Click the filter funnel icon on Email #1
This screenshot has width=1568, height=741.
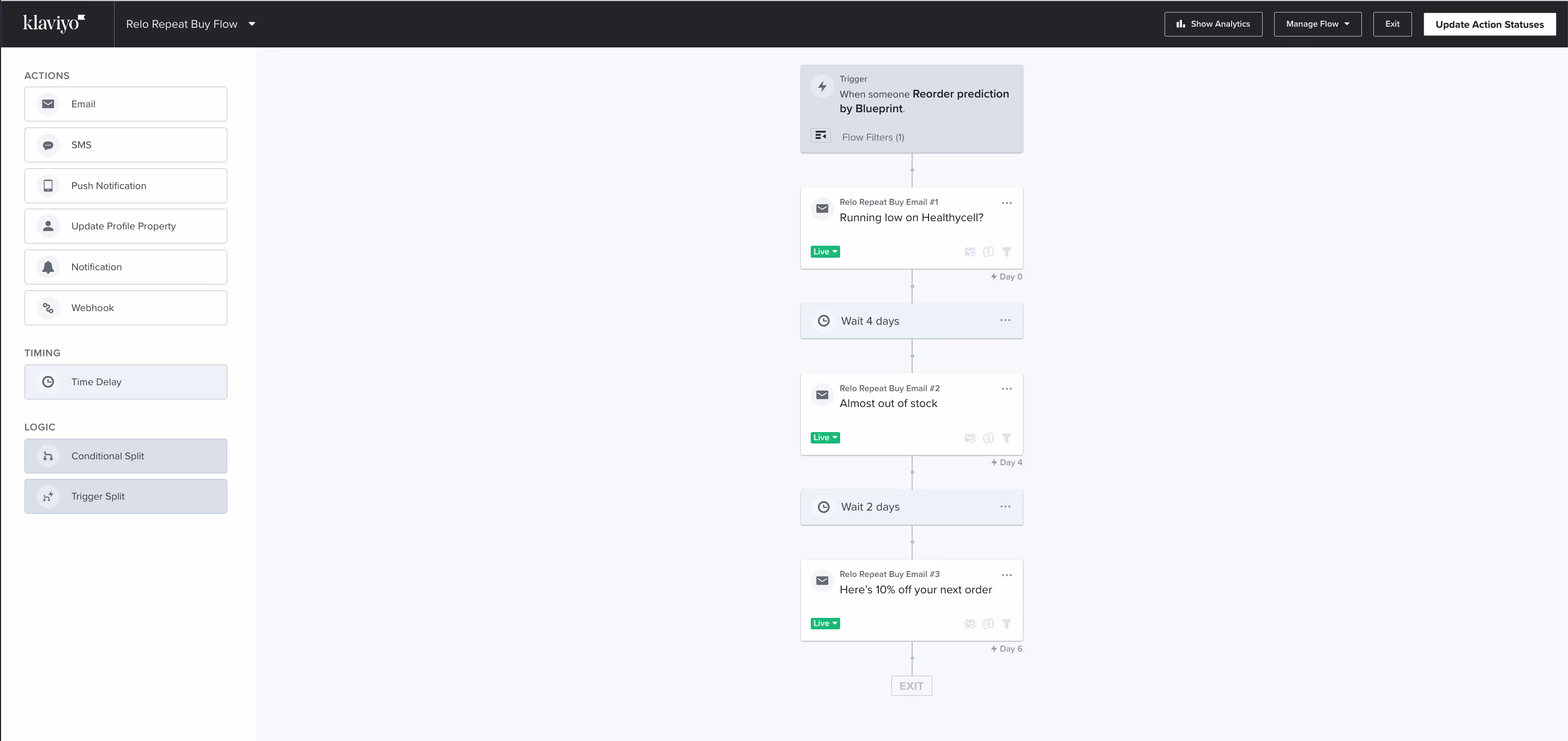pos(1007,252)
